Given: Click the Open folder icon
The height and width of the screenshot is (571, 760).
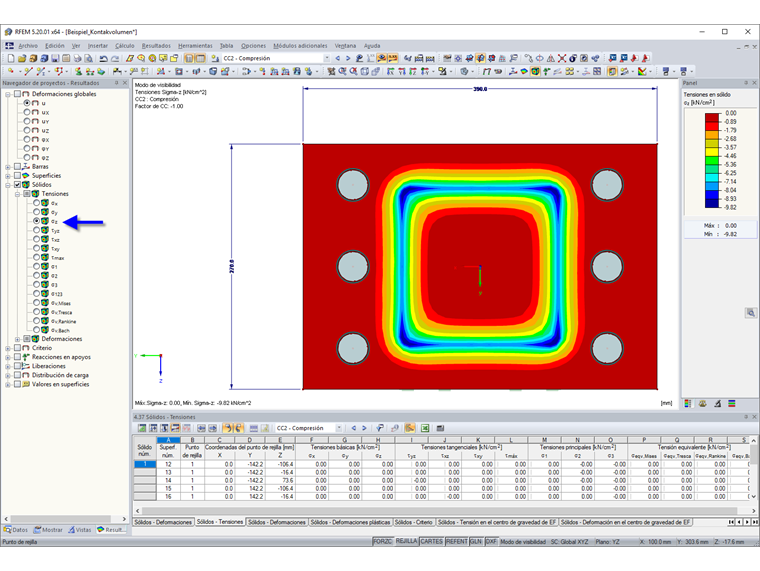Looking at the screenshot, I should [22, 58].
